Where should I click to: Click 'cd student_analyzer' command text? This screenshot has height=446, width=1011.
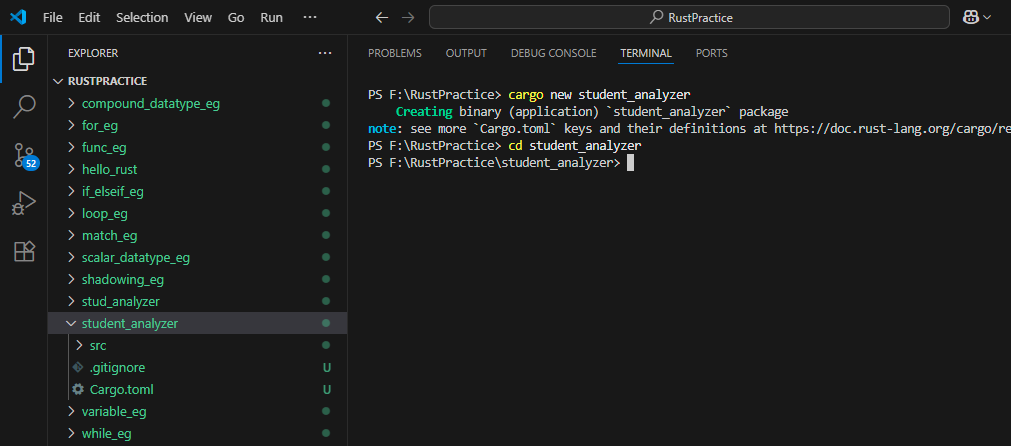[x=574, y=146]
